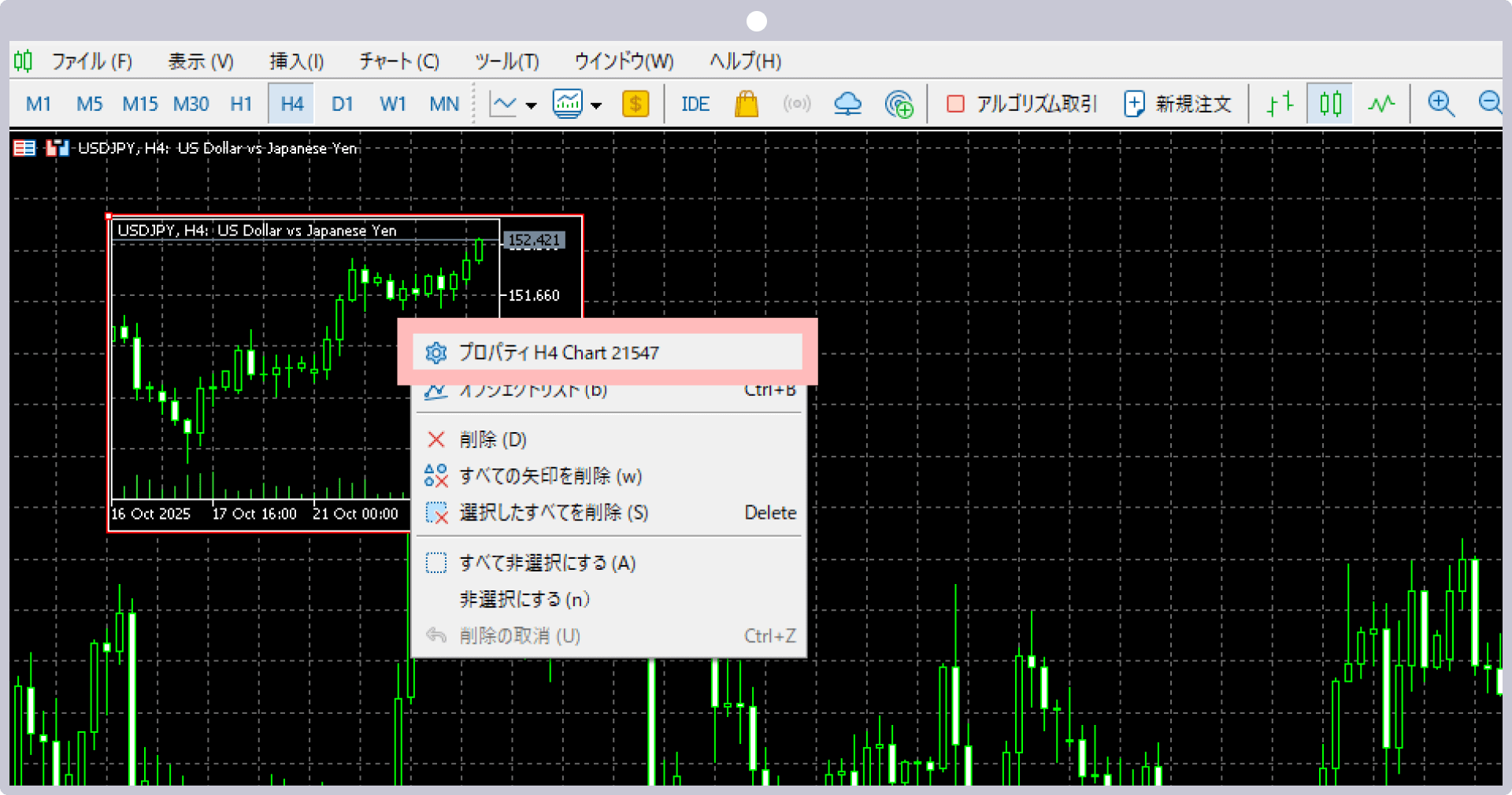Image resolution: width=1512 pixels, height=795 pixels.
Task: Zoom in on the chart
Action: (1440, 104)
